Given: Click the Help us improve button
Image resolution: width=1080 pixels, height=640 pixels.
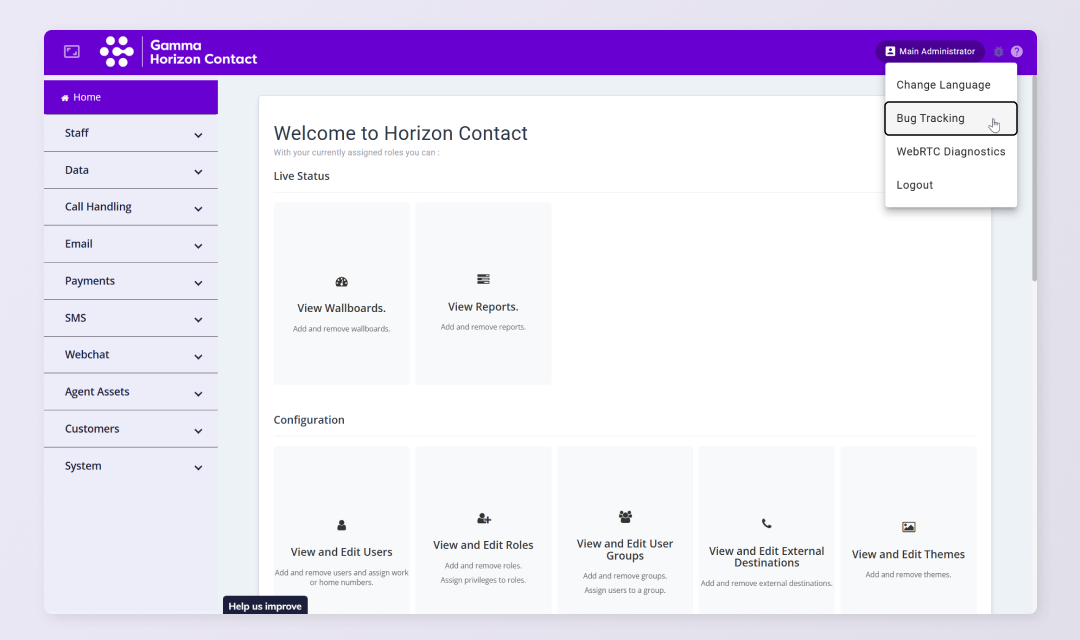Looking at the screenshot, I should (265, 606).
